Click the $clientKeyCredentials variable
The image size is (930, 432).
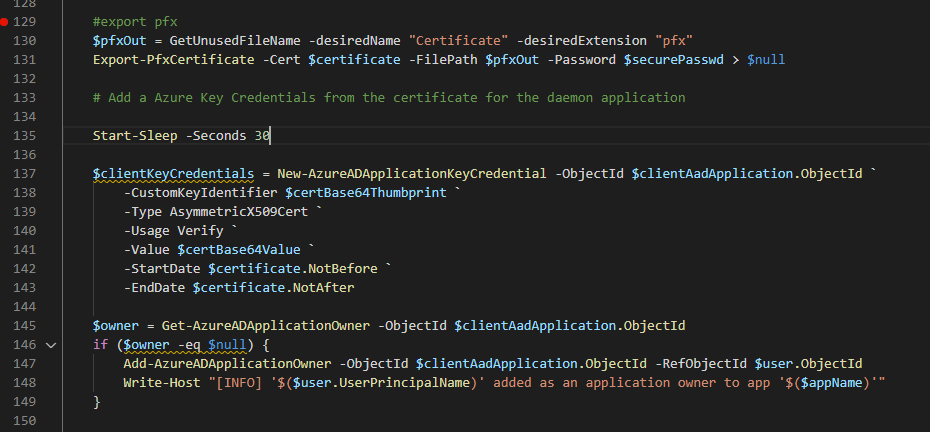174,174
